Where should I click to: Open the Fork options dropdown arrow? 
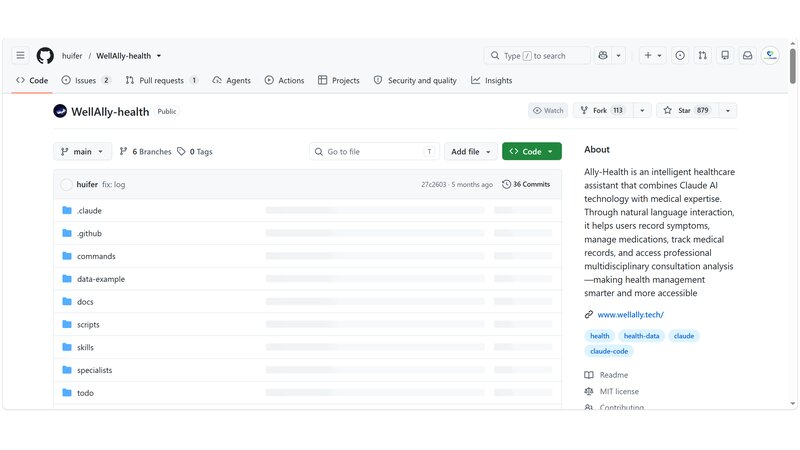click(642, 110)
